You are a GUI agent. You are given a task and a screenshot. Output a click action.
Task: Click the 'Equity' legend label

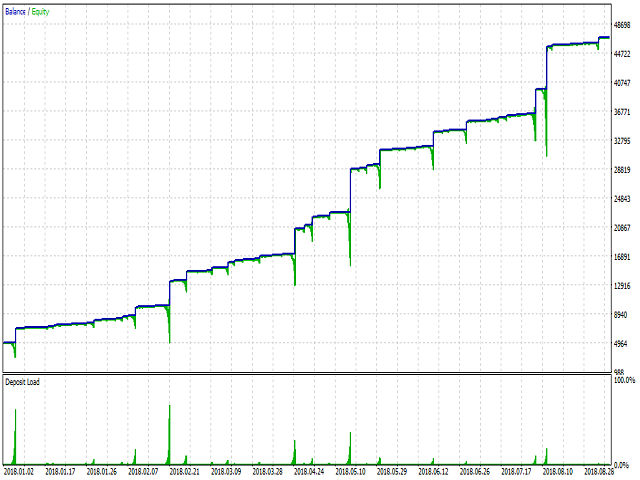40,12
